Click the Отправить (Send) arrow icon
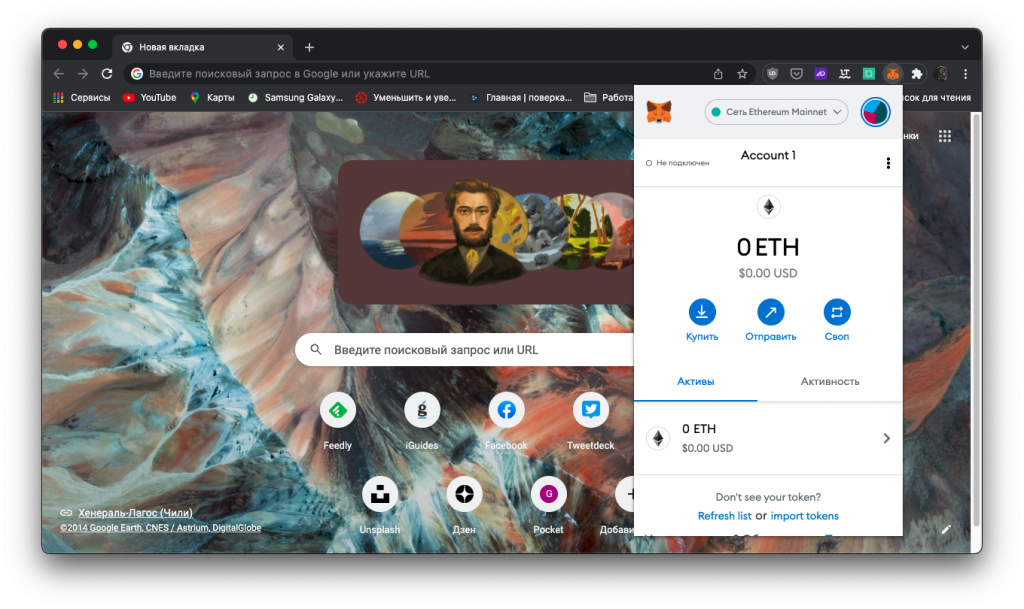 point(771,312)
